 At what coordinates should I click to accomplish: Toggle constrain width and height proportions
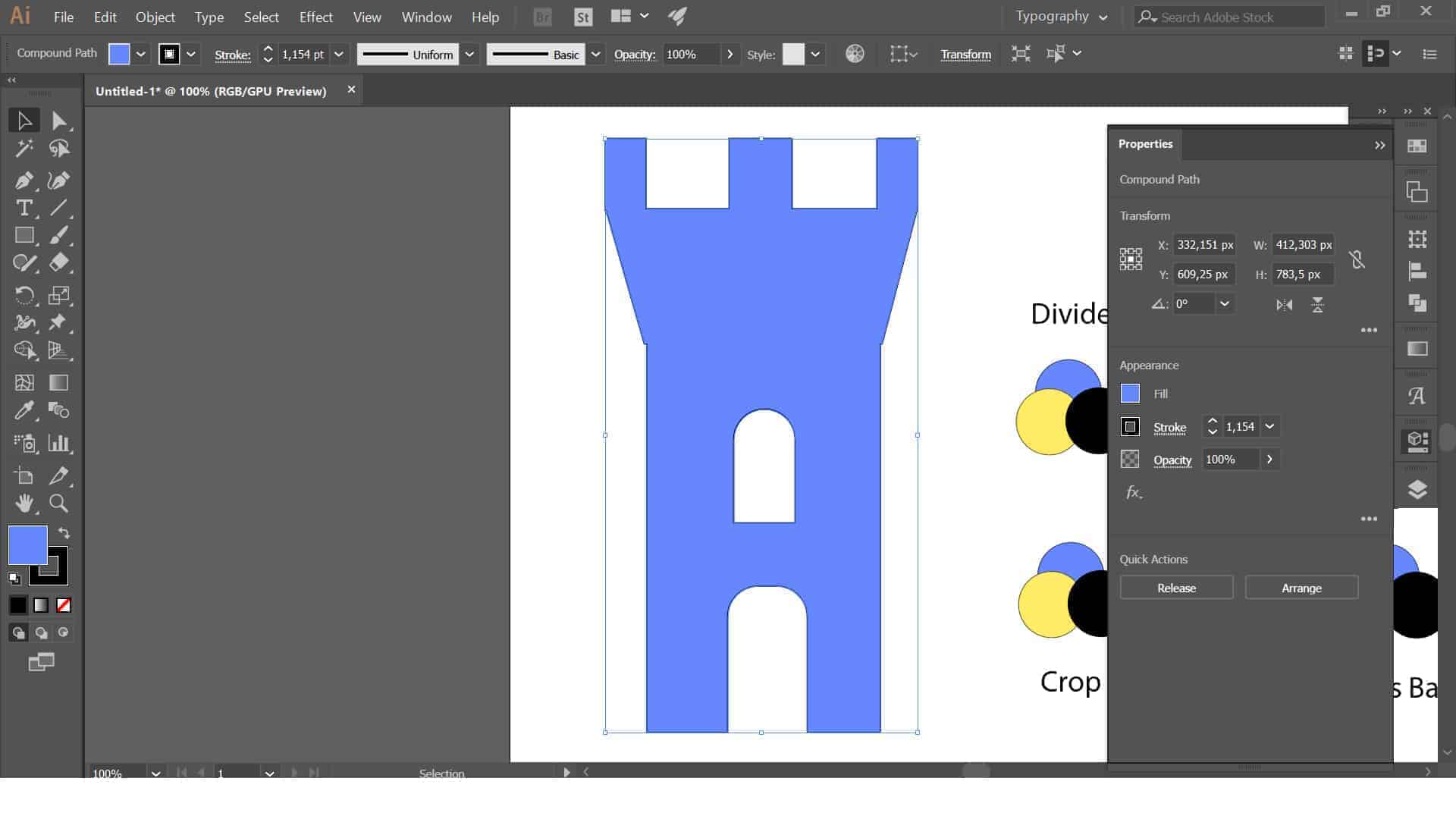[1357, 259]
